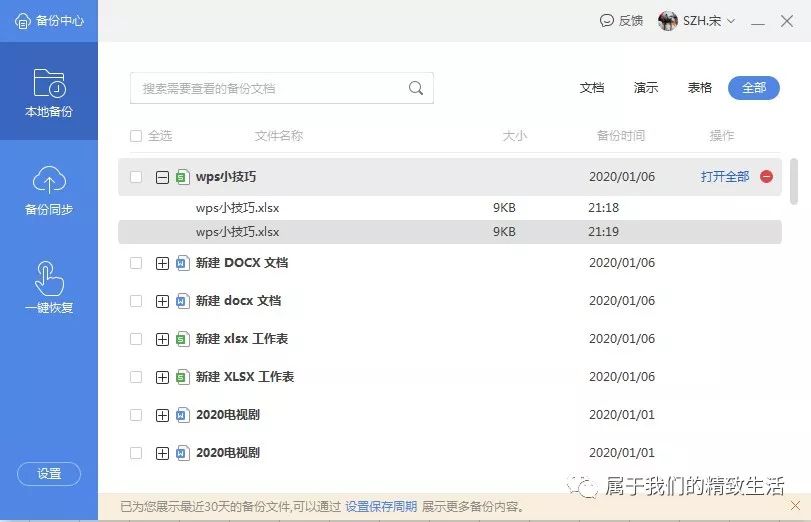The height and width of the screenshot is (522, 811).
Task: Select the 全部 filter tab
Action: [754, 88]
